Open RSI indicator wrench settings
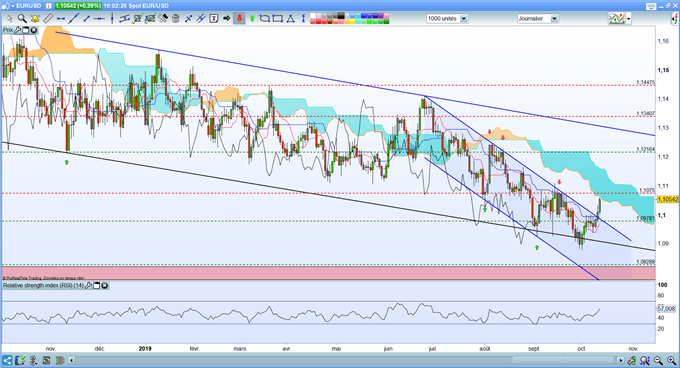The image size is (680, 368). [x=88, y=286]
